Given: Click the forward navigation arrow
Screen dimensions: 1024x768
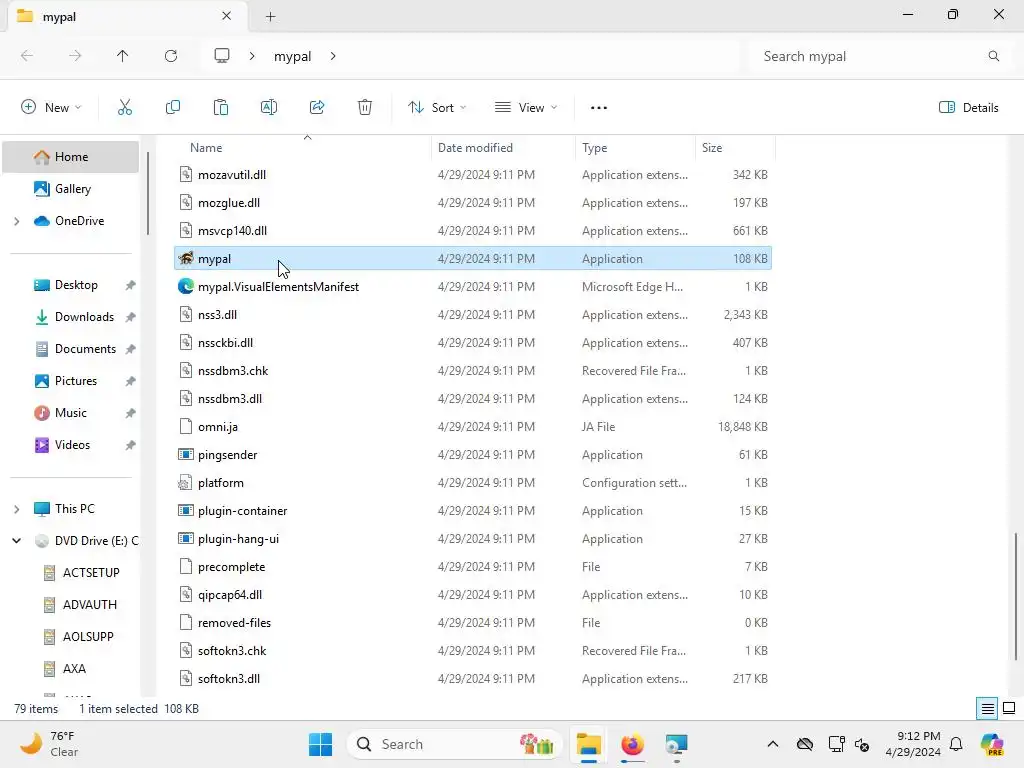Looking at the screenshot, I should pyautogui.click(x=75, y=56).
